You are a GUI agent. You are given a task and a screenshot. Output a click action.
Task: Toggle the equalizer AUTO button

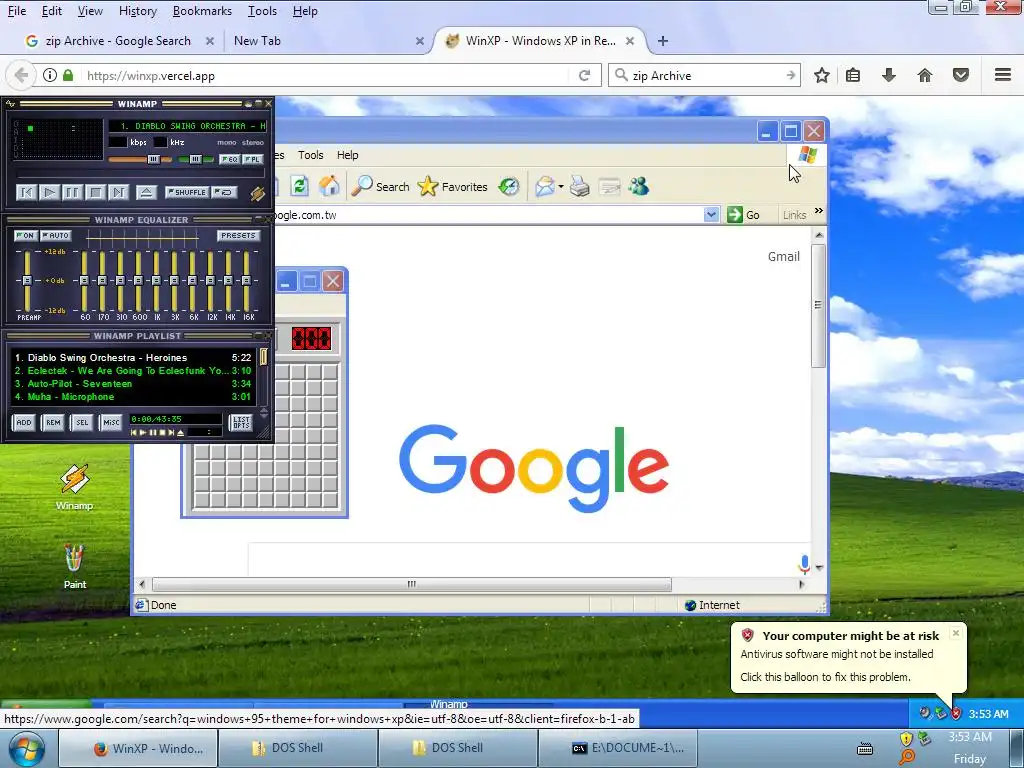pyautogui.click(x=56, y=235)
